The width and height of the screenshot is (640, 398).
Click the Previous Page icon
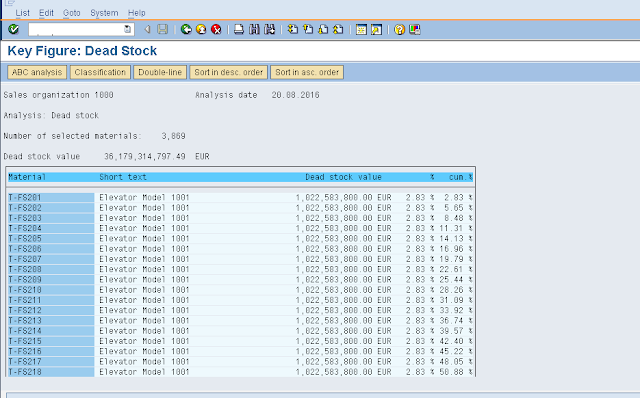point(308,29)
